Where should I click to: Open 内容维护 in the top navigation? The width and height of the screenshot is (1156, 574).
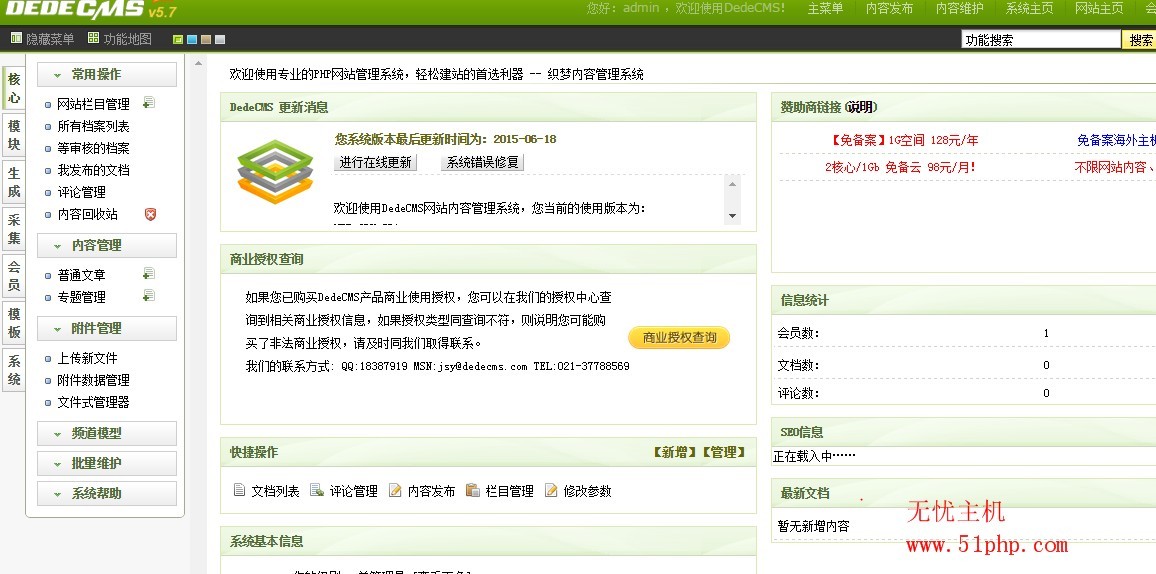click(x=959, y=9)
